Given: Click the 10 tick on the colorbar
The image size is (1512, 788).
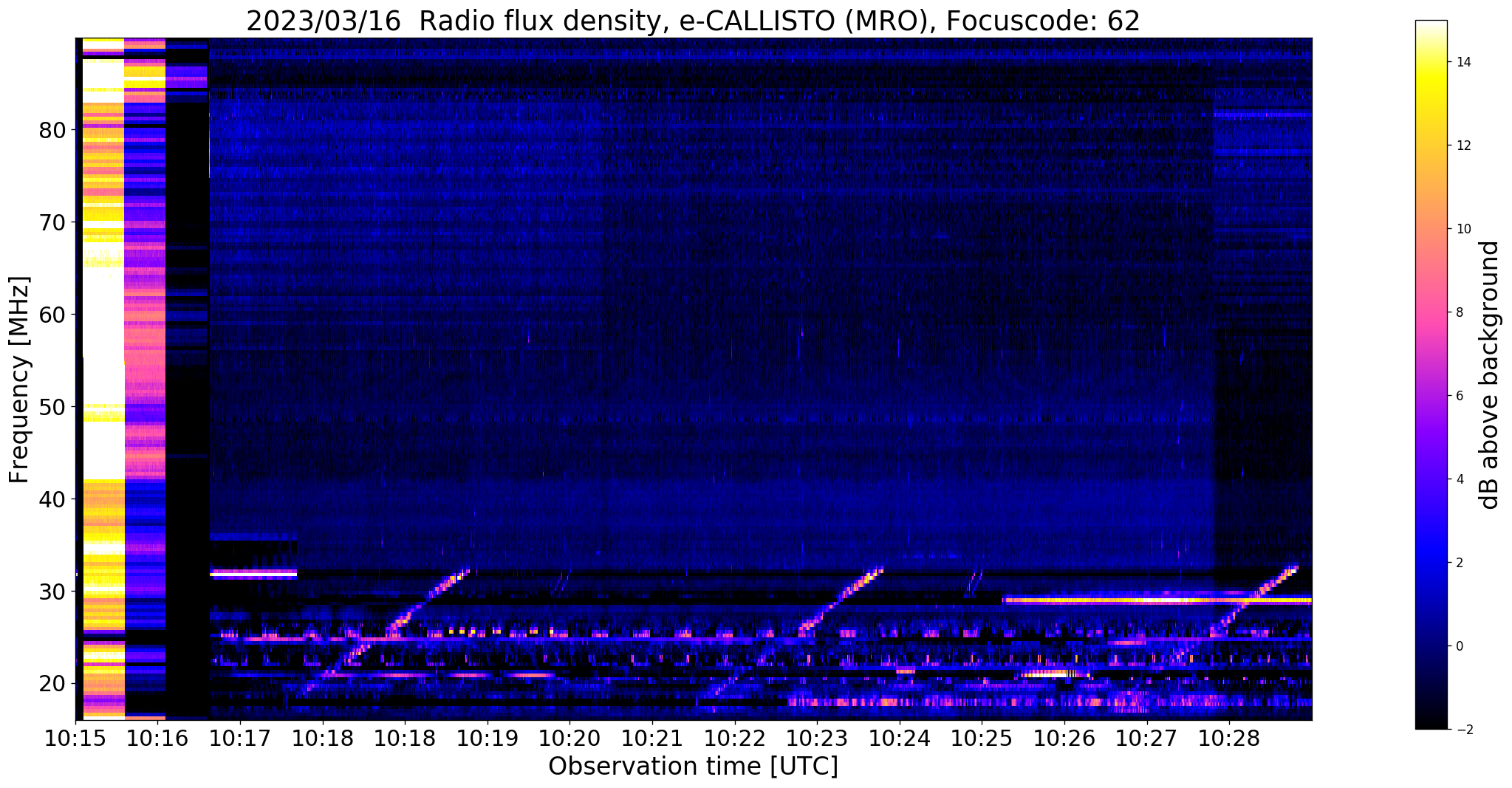Looking at the screenshot, I should click(1463, 229).
